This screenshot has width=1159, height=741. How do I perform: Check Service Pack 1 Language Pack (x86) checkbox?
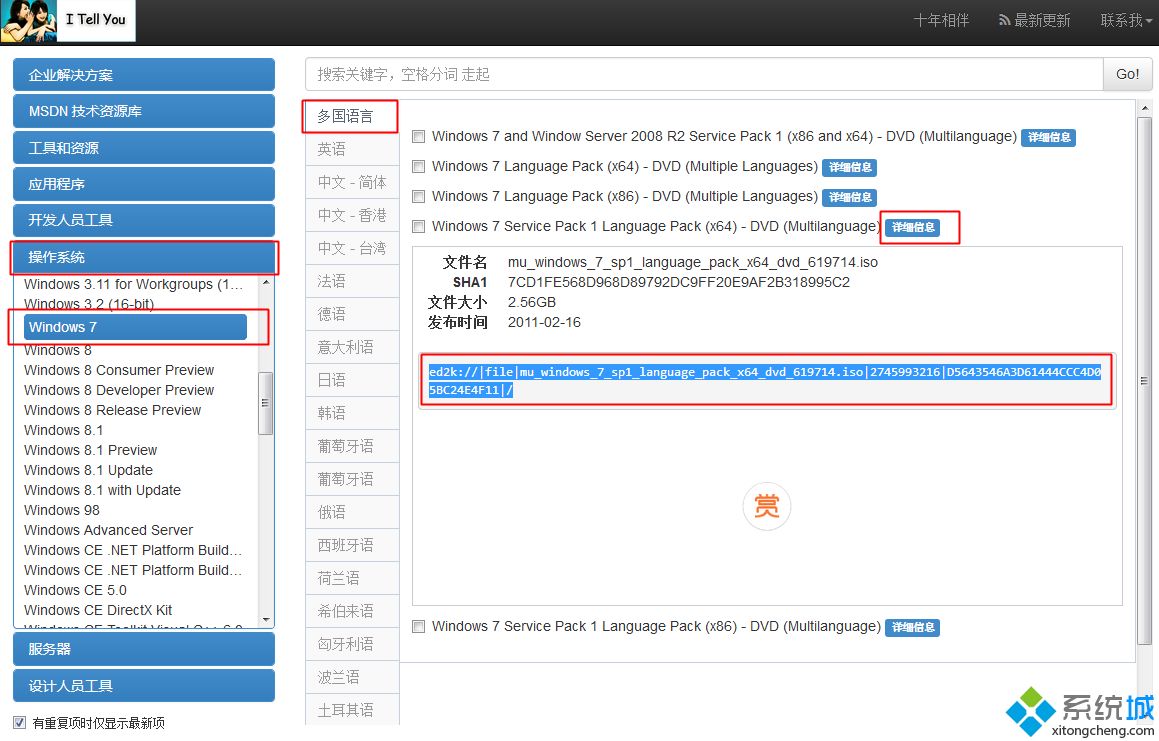[x=418, y=627]
